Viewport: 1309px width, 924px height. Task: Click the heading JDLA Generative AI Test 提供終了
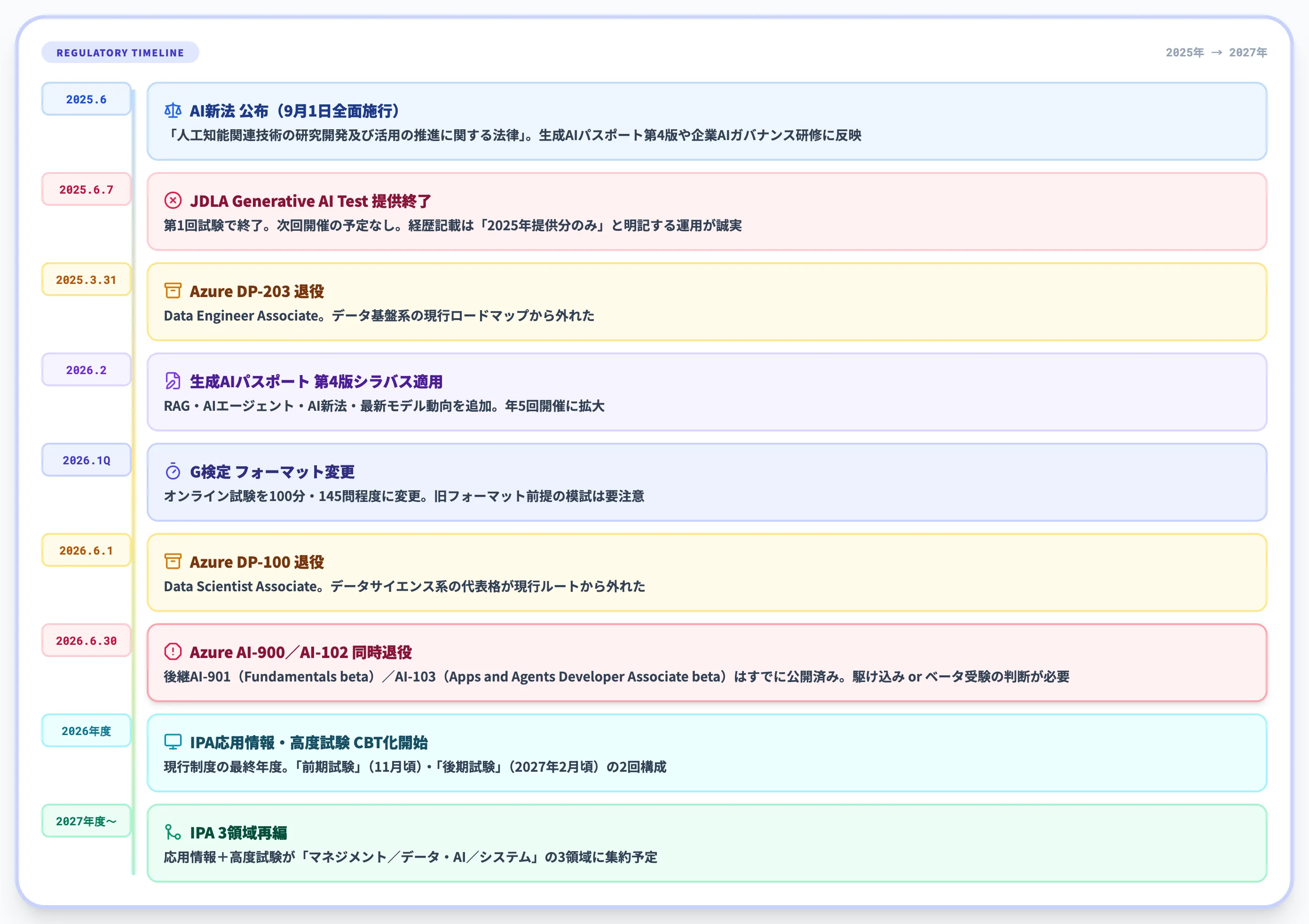click(x=311, y=201)
